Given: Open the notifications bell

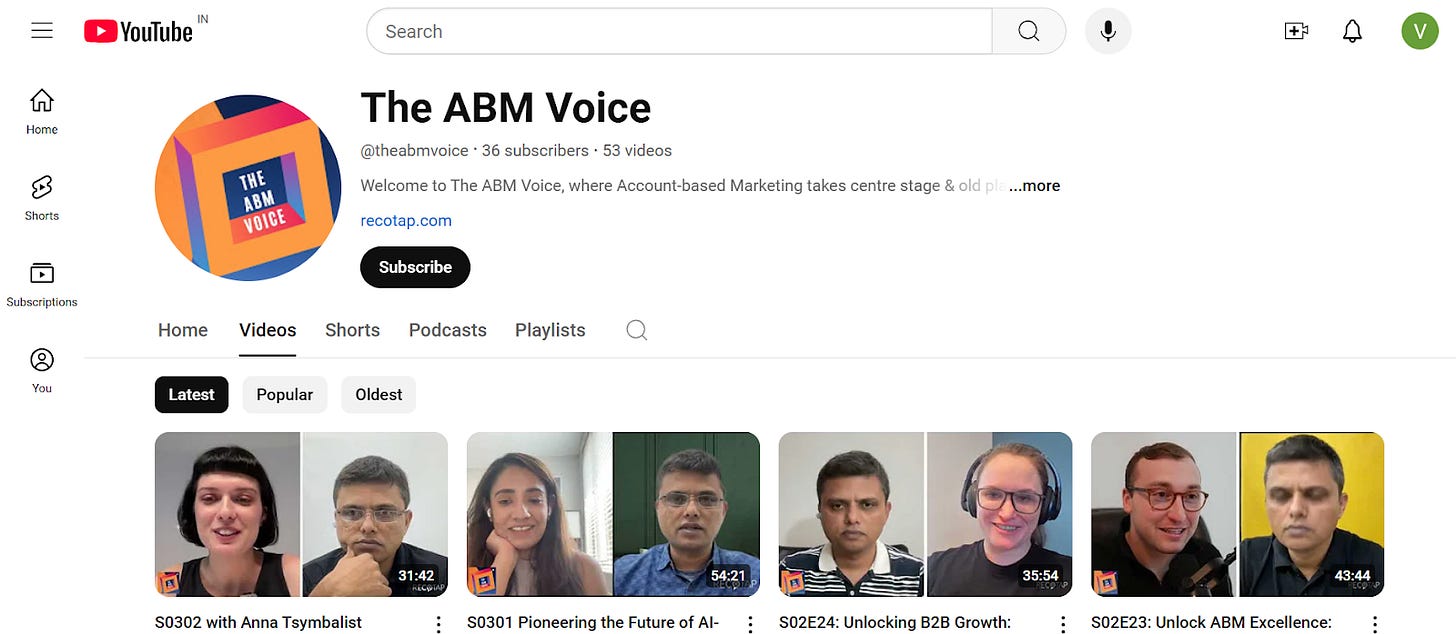Looking at the screenshot, I should pos(1352,32).
